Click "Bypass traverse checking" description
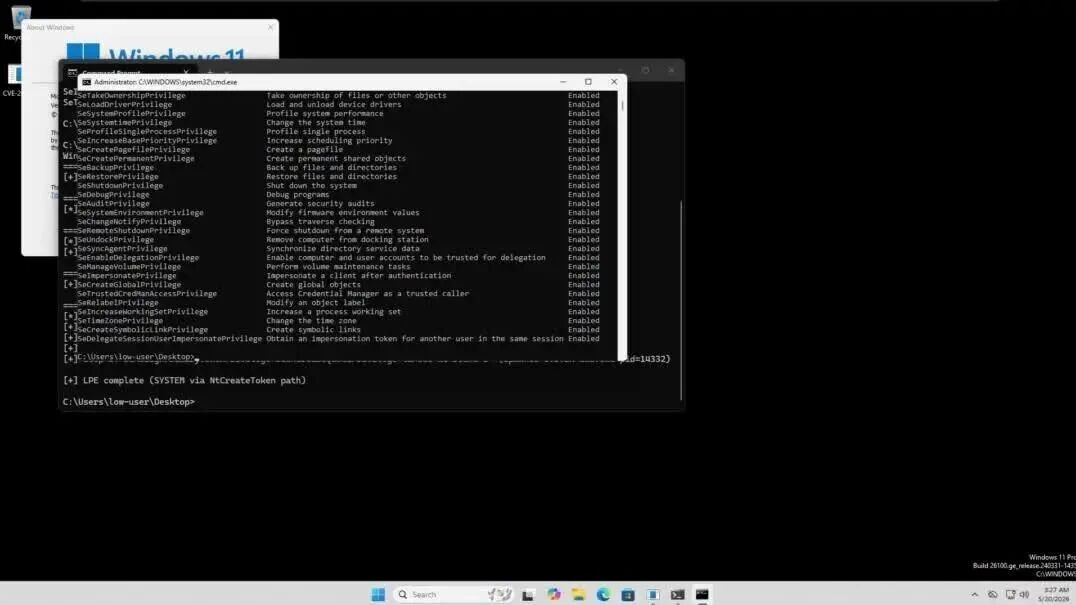Image resolution: width=1076 pixels, height=605 pixels. (320, 222)
